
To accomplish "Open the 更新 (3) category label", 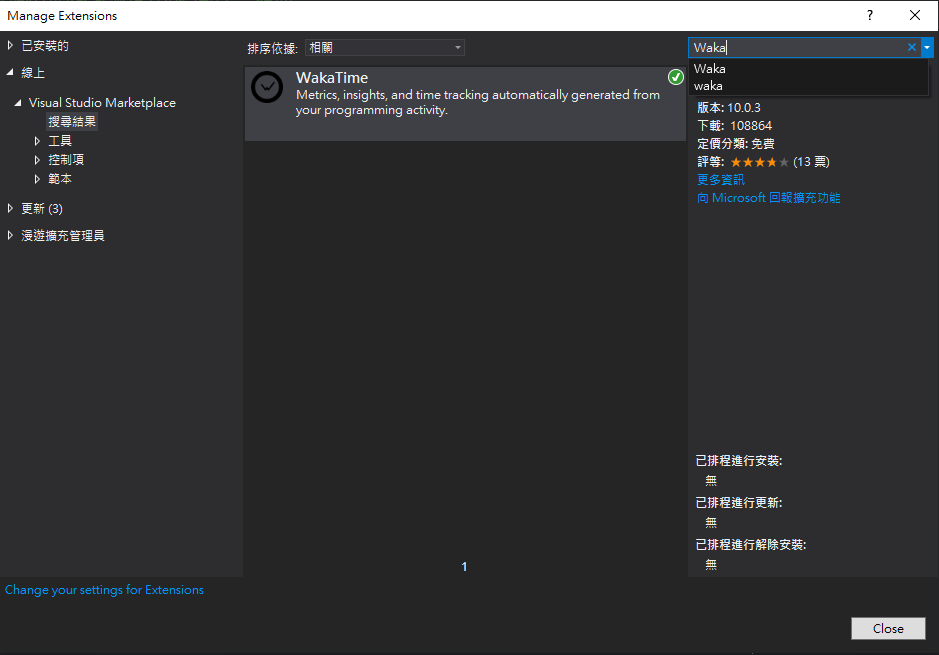I will (42, 208).
